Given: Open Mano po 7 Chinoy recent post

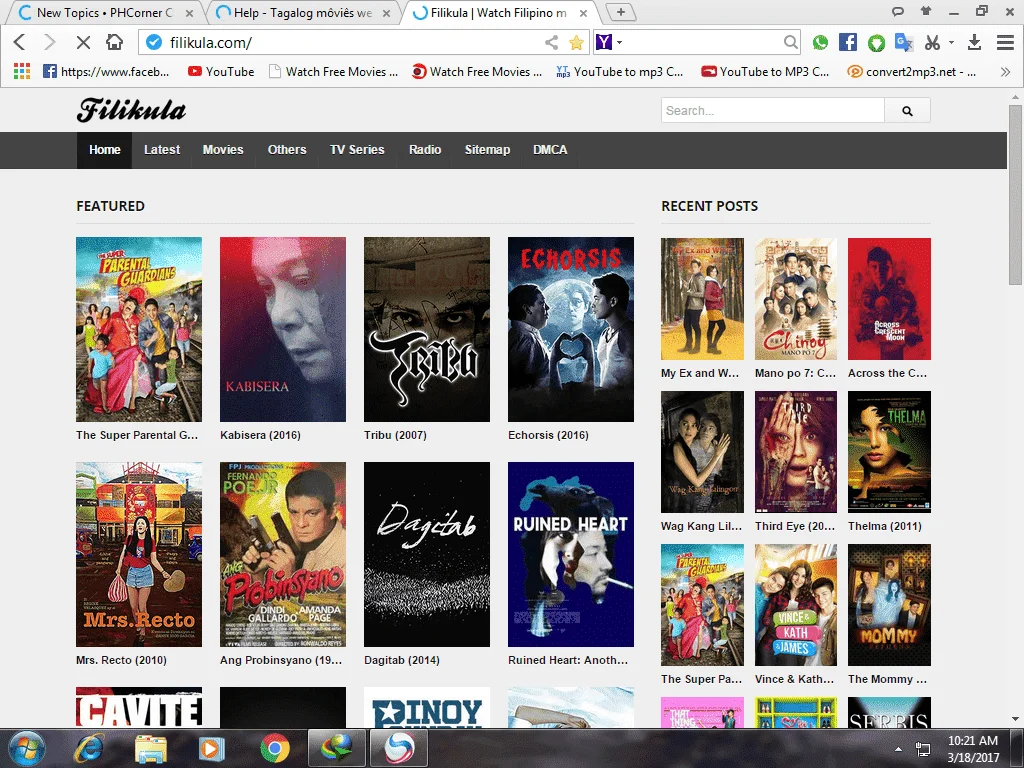Looking at the screenshot, I should click(795, 299).
